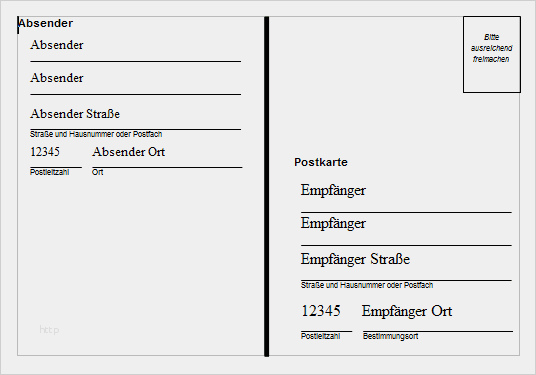Click the sender Straße und Hausnummer label
The height and width of the screenshot is (375, 536).
coord(96,134)
